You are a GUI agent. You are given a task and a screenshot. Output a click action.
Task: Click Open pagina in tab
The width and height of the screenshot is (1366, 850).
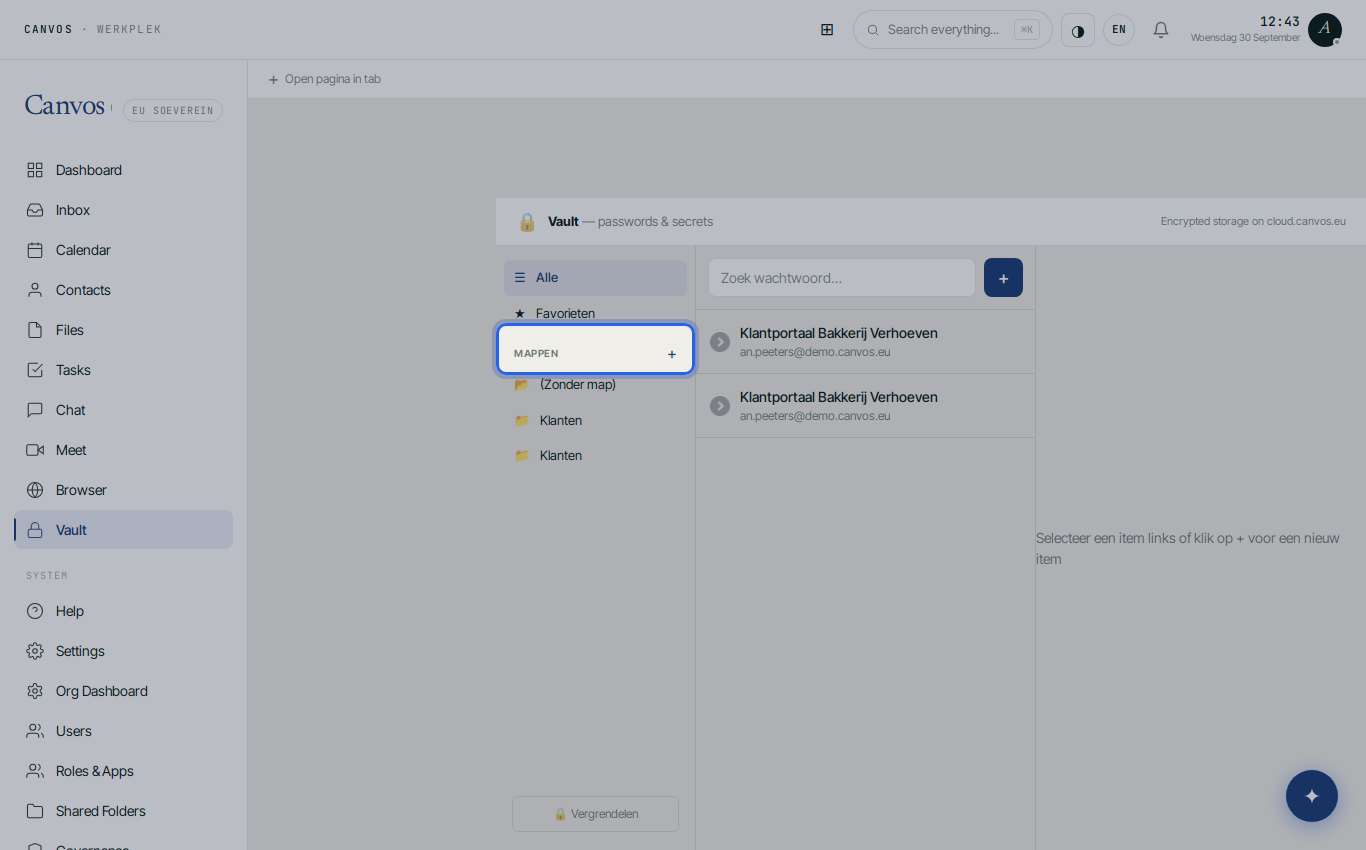tap(324, 79)
